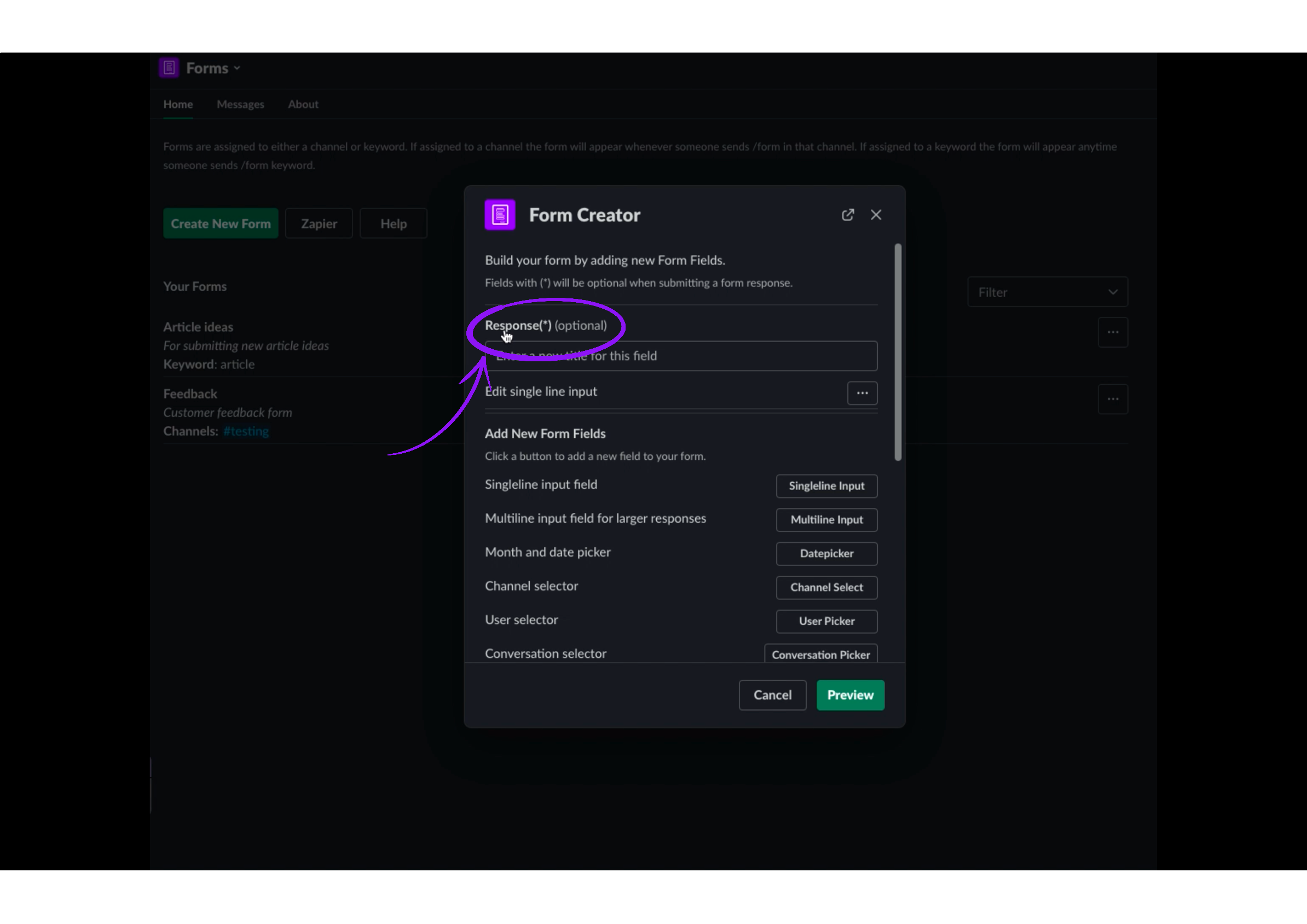Open the ellipsis menu next to Edit single line input
This screenshot has height=924, width=1307.
[x=862, y=393]
